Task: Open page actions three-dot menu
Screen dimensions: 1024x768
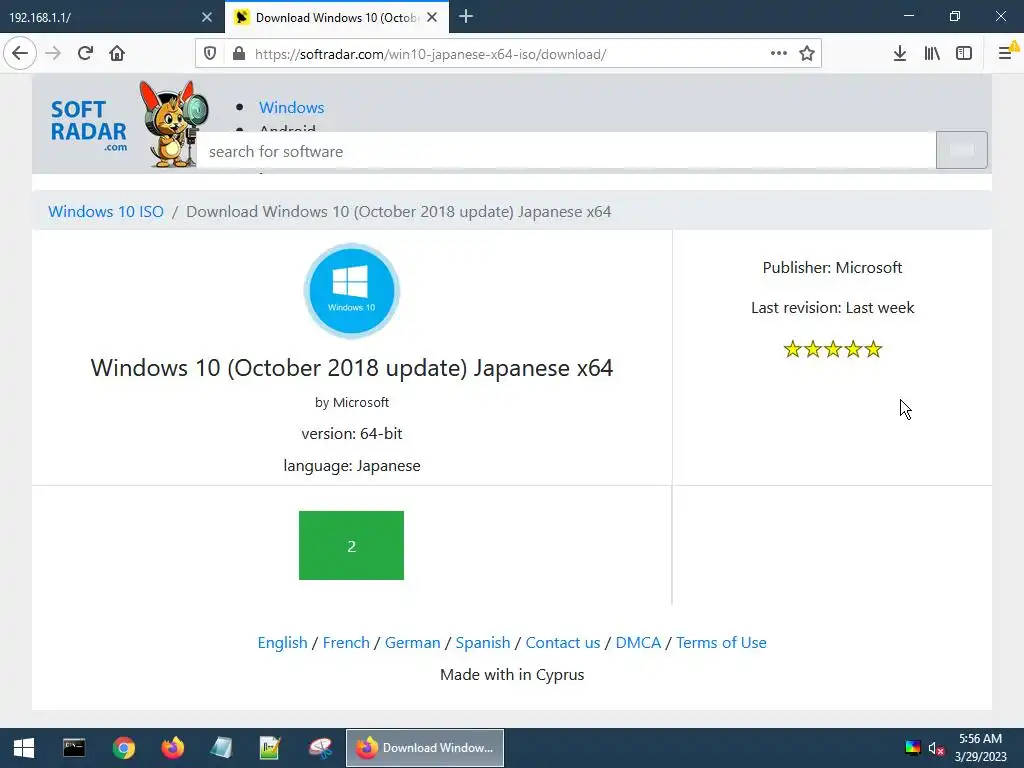Action: coord(778,53)
